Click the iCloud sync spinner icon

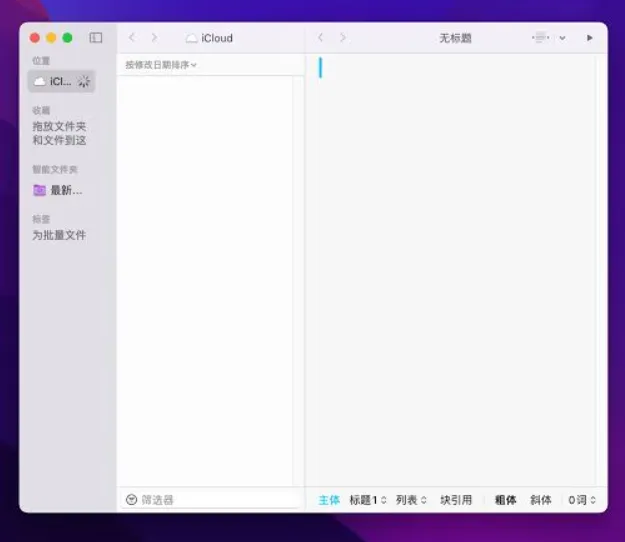[84, 81]
